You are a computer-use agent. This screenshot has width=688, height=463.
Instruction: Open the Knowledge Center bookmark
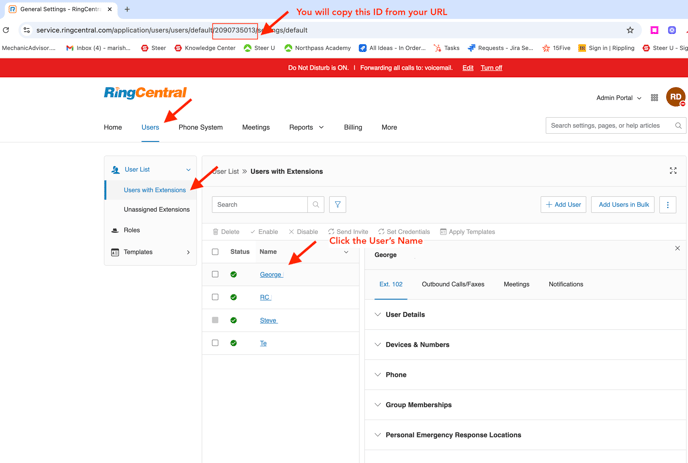tap(205, 48)
